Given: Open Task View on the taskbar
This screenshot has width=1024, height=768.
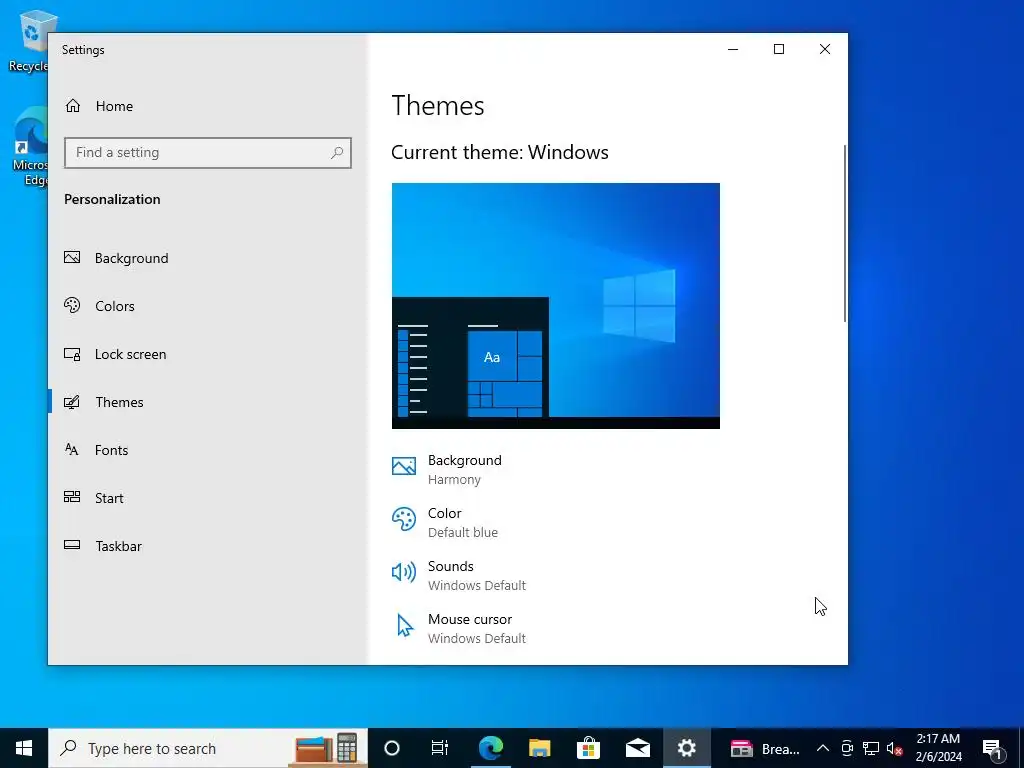Looking at the screenshot, I should pyautogui.click(x=440, y=748).
